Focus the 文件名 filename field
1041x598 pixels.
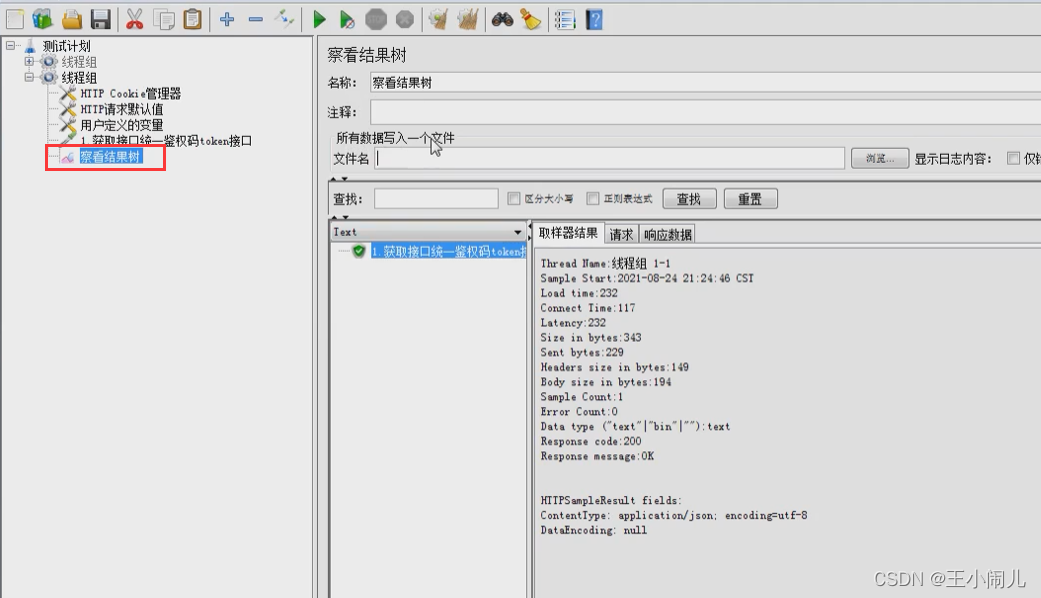pyautogui.click(x=609, y=159)
